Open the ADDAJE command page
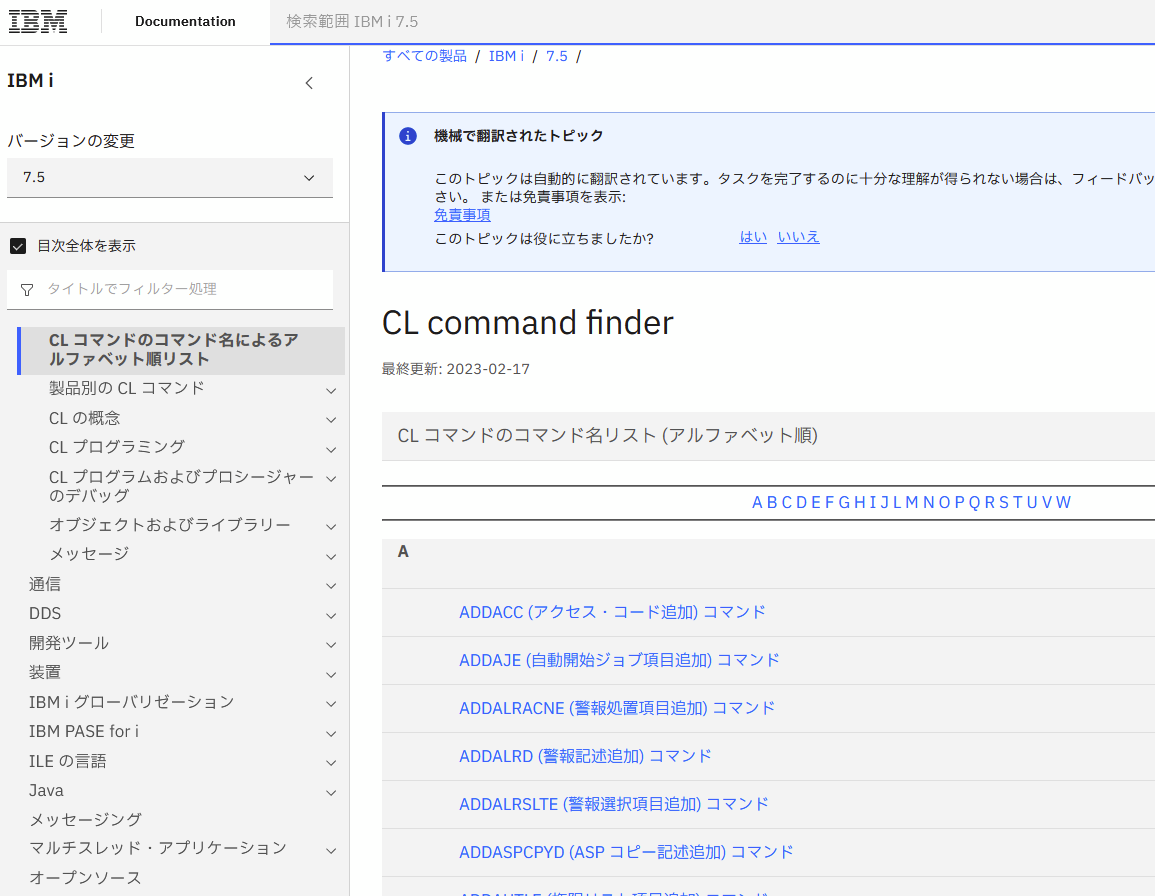 [617, 660]
